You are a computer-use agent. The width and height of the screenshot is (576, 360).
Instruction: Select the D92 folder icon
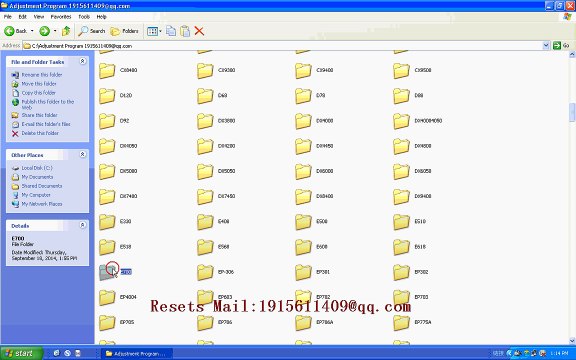tap(107, 121)
